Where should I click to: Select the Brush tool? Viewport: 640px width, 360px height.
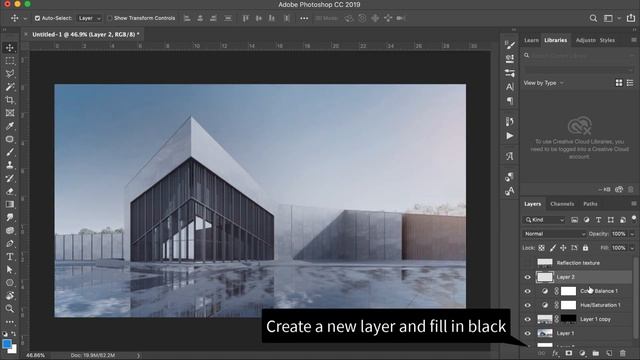pyautogui.click(x=10, y=152)
